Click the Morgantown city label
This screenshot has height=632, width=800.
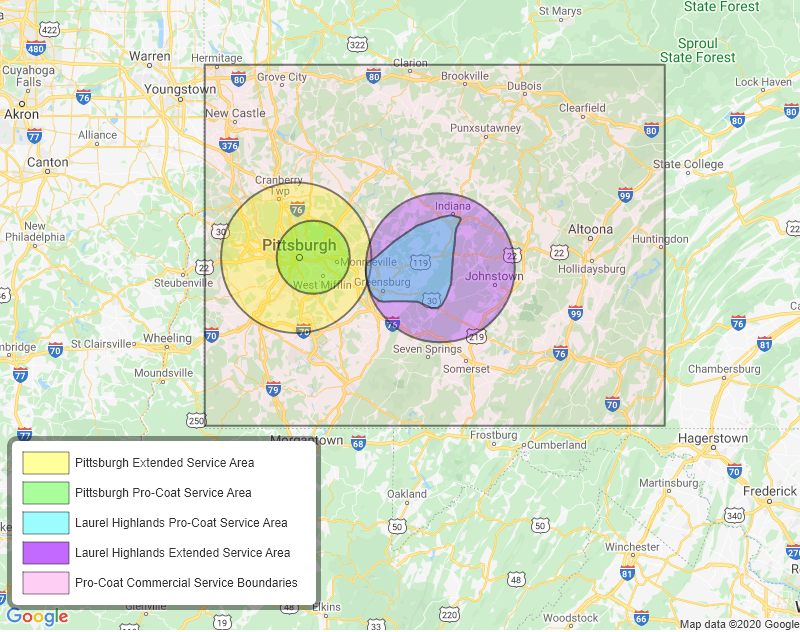click(307, 440)
